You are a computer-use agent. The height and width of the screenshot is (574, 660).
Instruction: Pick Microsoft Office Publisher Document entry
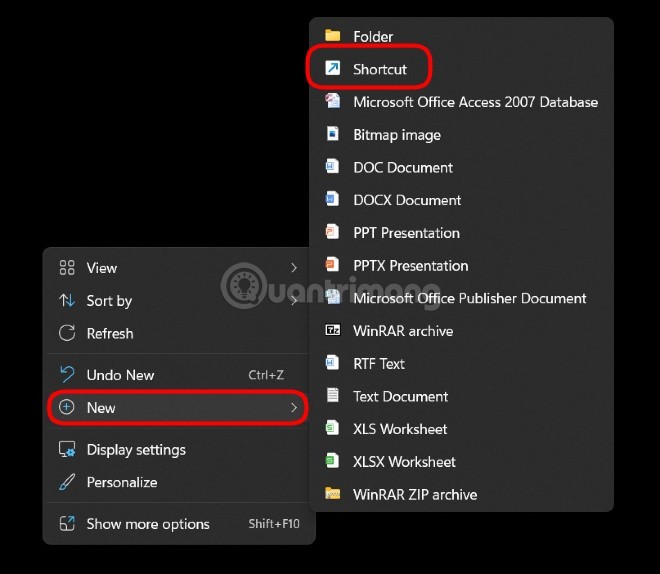[470, 298]
